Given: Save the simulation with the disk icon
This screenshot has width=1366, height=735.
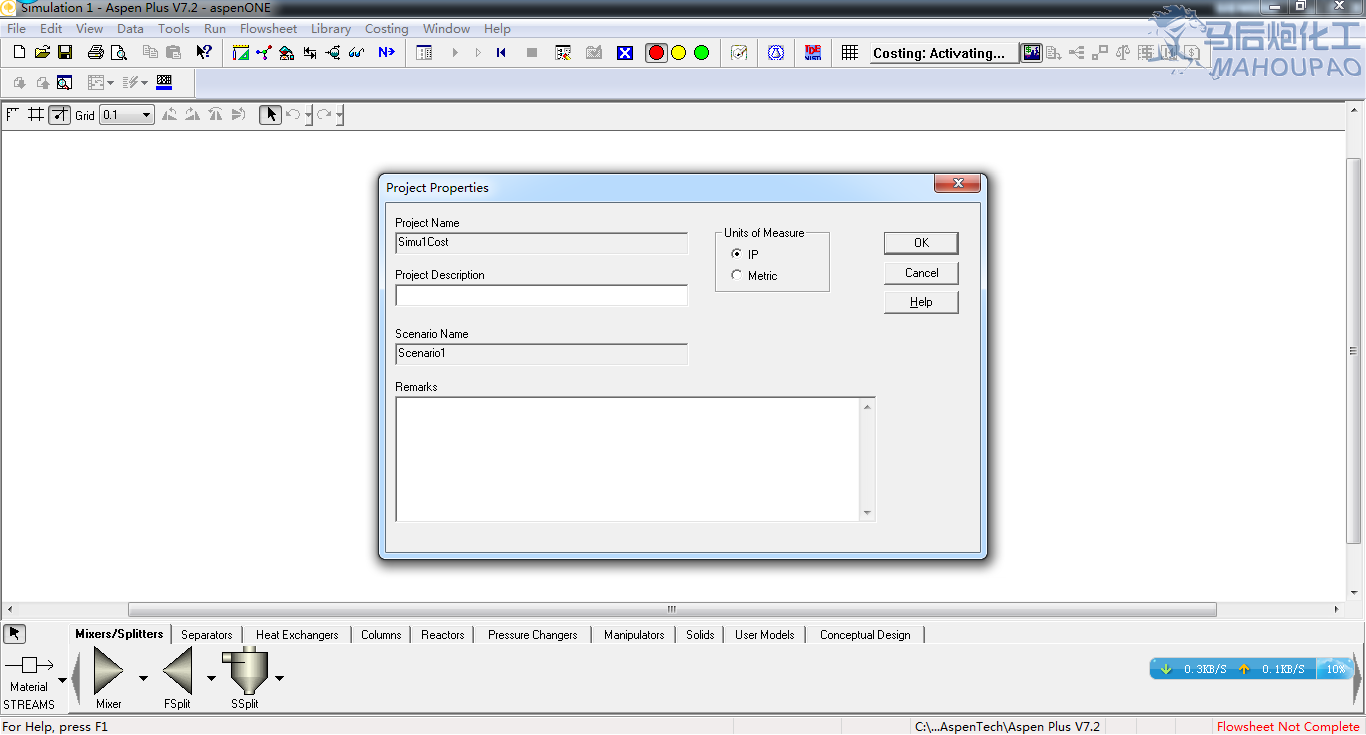Looking at the screenshot, I should (x=65, y=52).
